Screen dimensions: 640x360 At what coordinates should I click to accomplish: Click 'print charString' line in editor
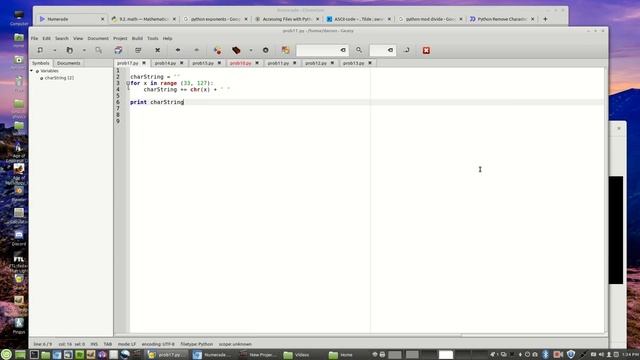coord(157,102)
